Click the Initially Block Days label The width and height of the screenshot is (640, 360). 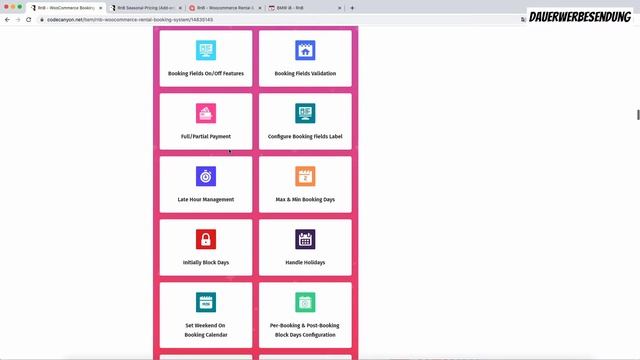tap(206, 262)
